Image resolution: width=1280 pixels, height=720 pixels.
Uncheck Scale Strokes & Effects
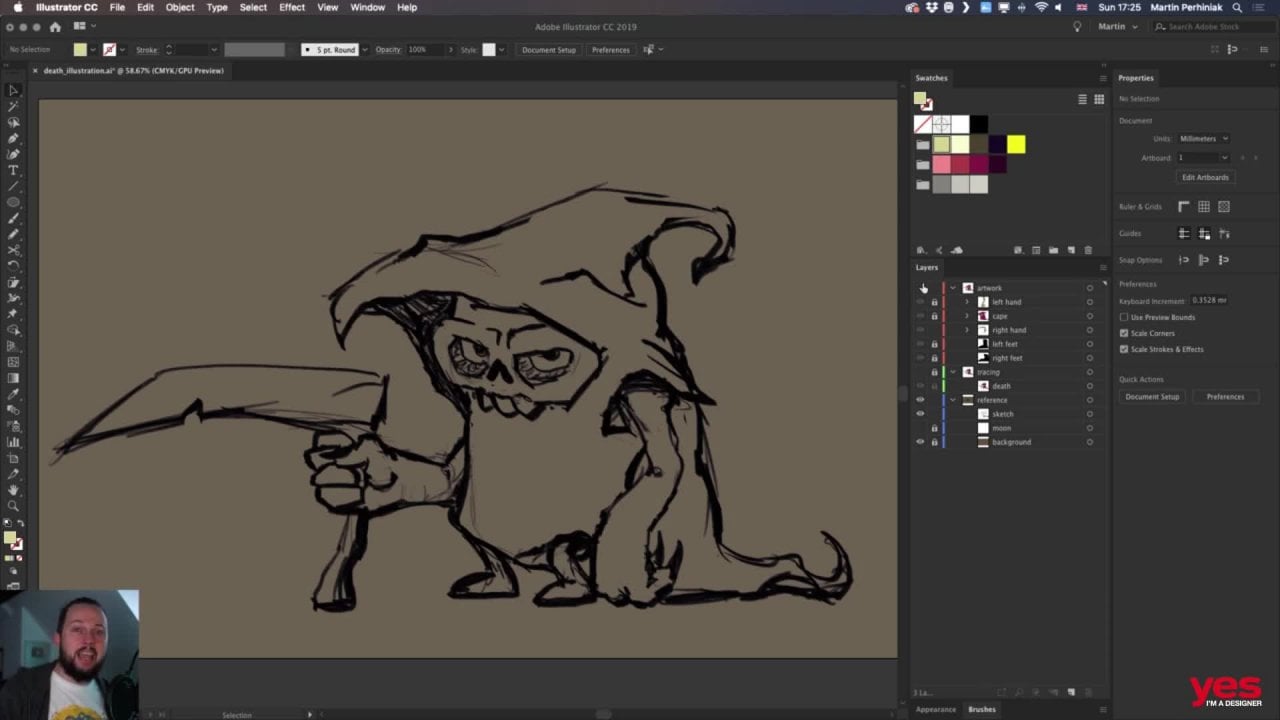[1124, 349]
